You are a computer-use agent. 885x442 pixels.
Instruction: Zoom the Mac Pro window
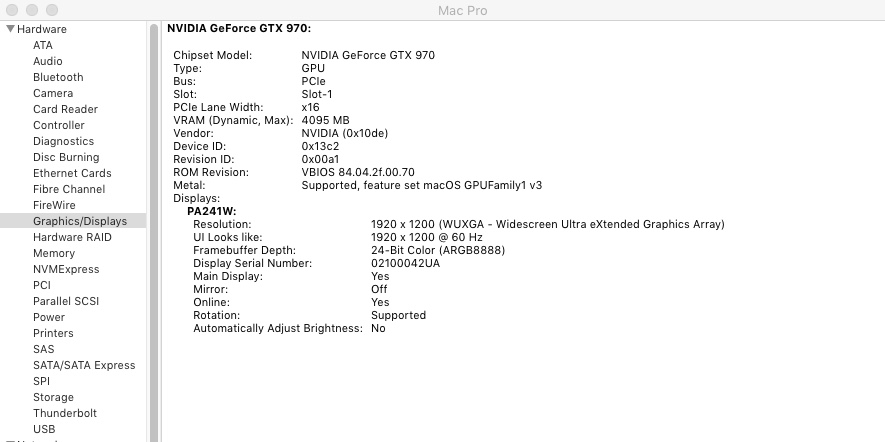52,10
